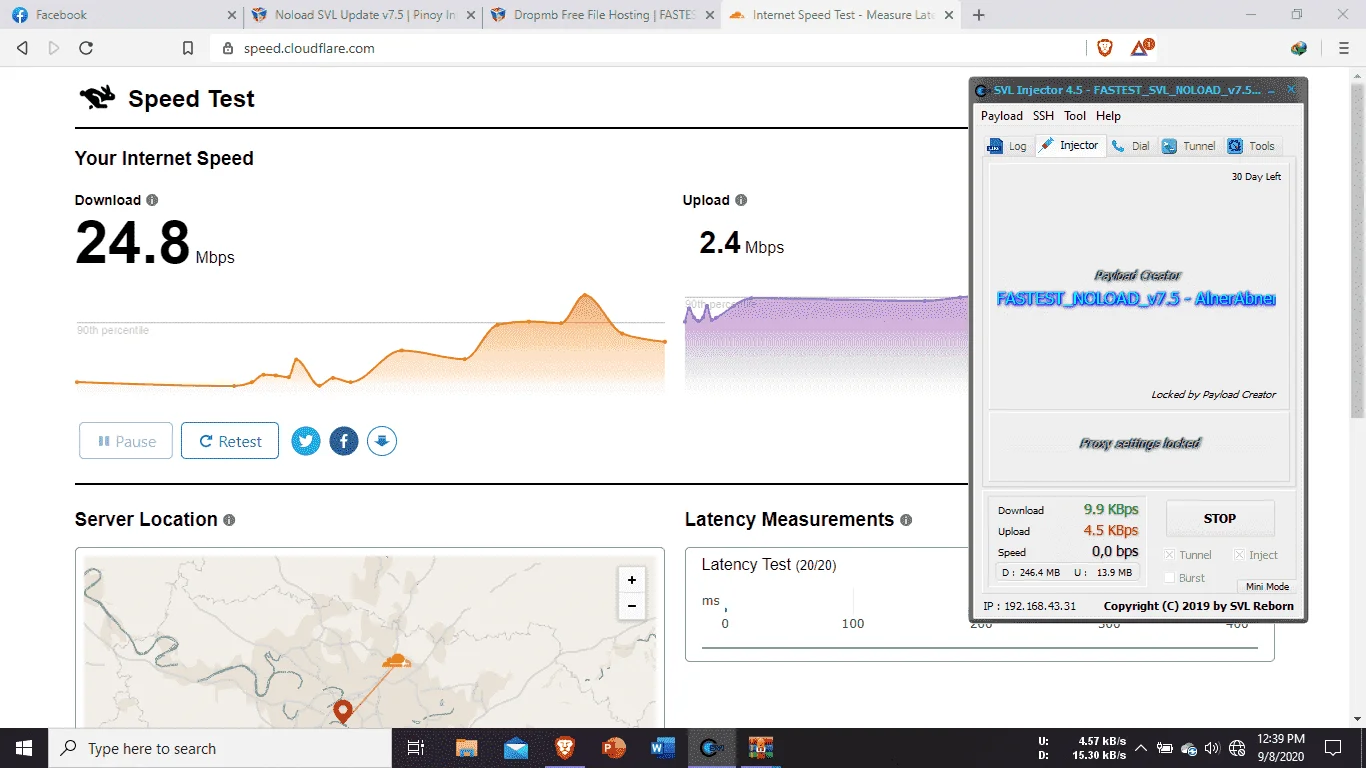Open WinRAR from the taskbar
The image size is (1366, 768).
761,748
